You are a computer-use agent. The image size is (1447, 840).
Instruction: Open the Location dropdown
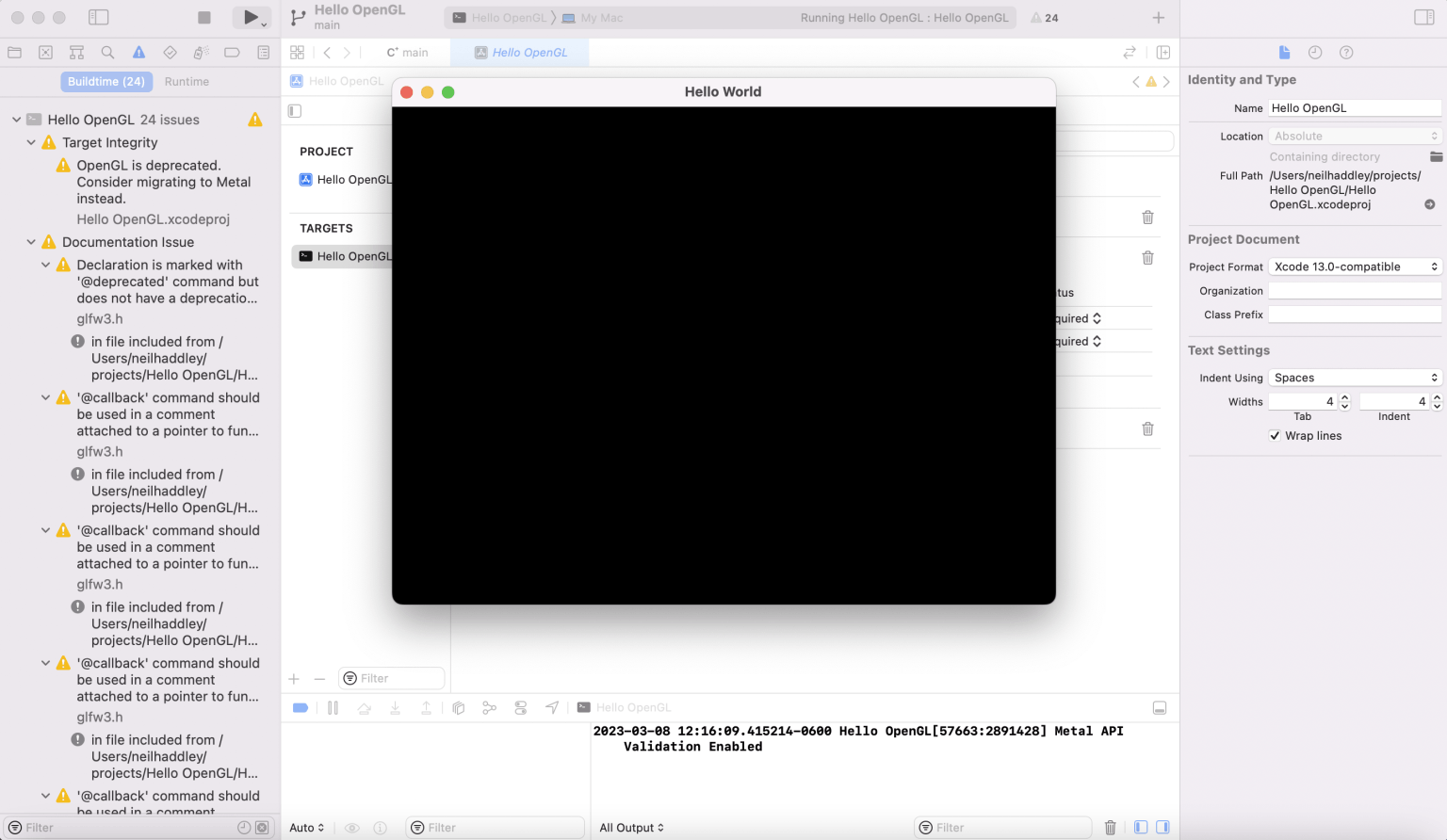[1355, 137]
